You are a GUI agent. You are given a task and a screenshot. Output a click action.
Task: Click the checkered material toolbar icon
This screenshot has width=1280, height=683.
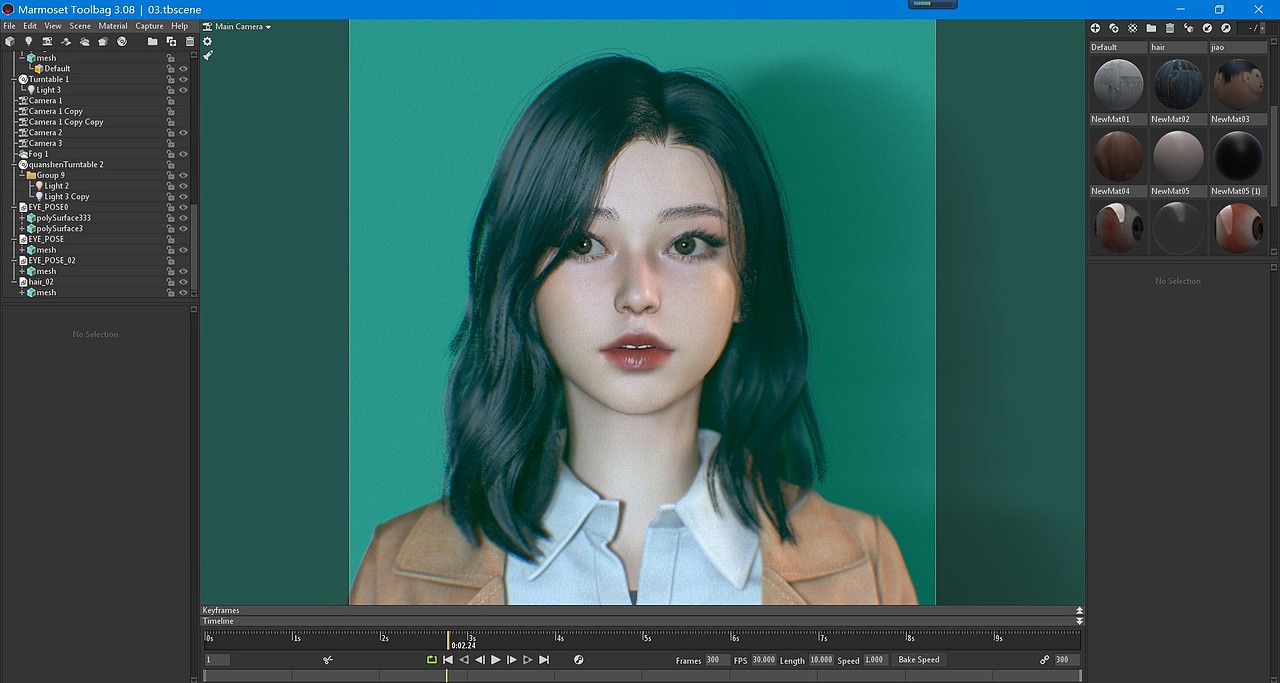pos(1132,28)
